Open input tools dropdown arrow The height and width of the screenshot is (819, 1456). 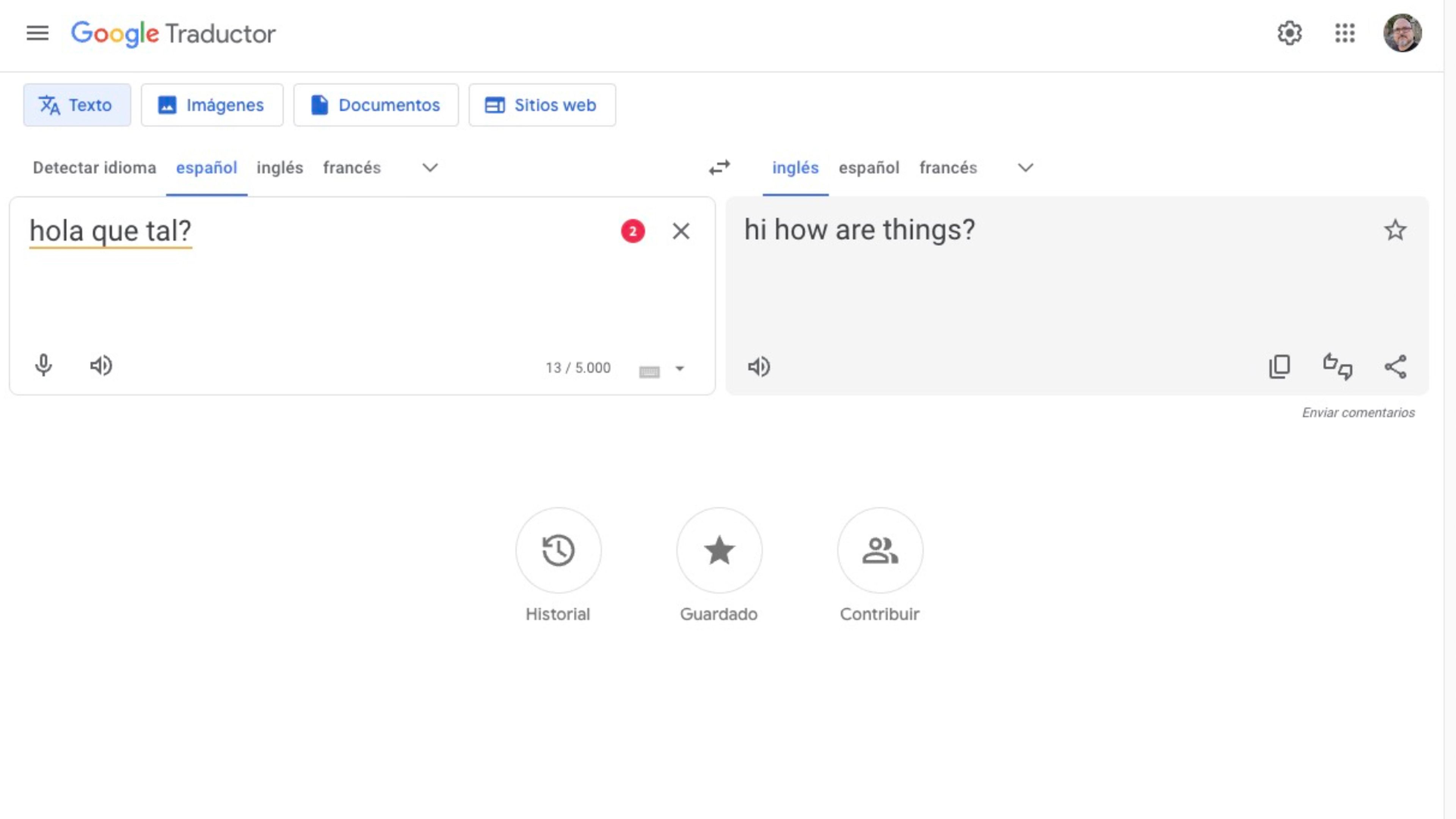tap(679, 369)
